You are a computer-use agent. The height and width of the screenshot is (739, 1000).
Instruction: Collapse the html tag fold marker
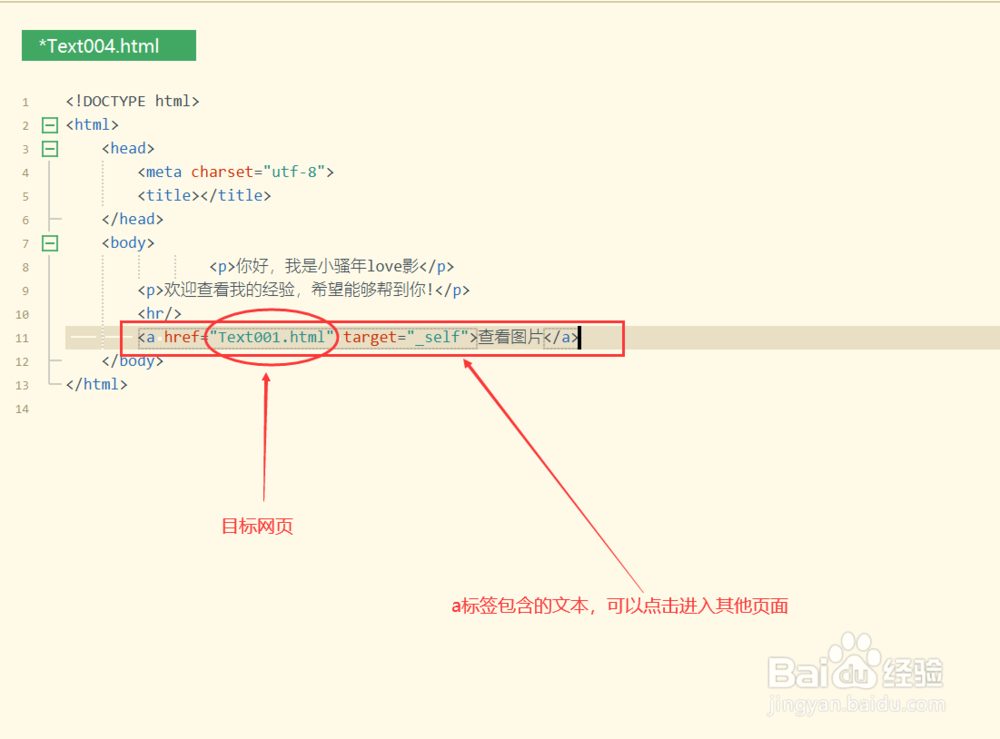point(50,125)
